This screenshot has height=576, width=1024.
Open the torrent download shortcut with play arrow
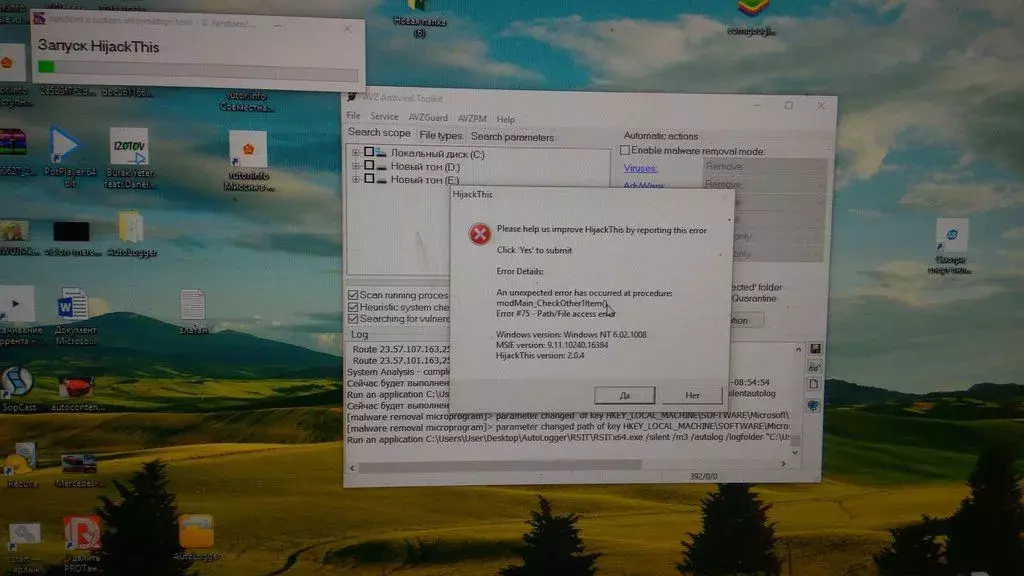(x=16, y=304)
